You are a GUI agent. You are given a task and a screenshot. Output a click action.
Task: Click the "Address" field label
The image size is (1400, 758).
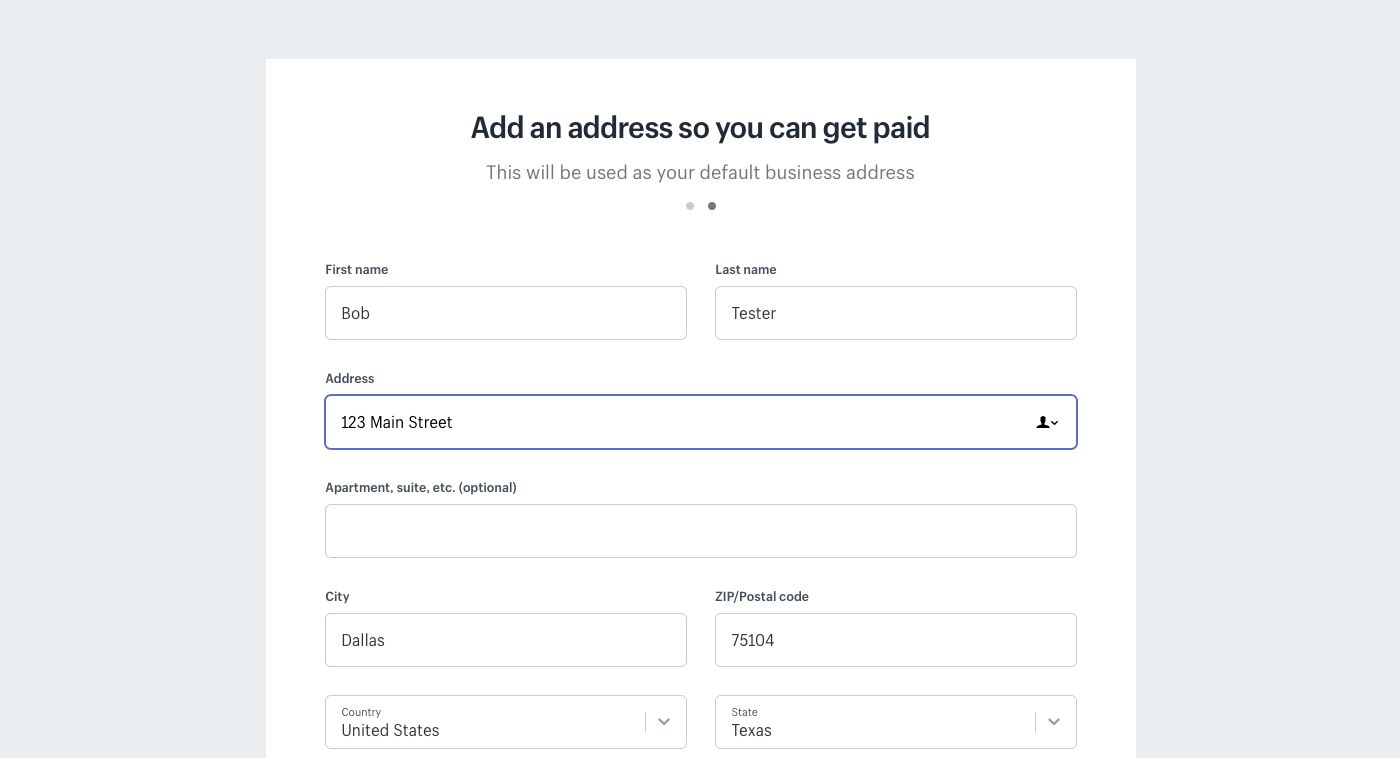click(350, 379)
